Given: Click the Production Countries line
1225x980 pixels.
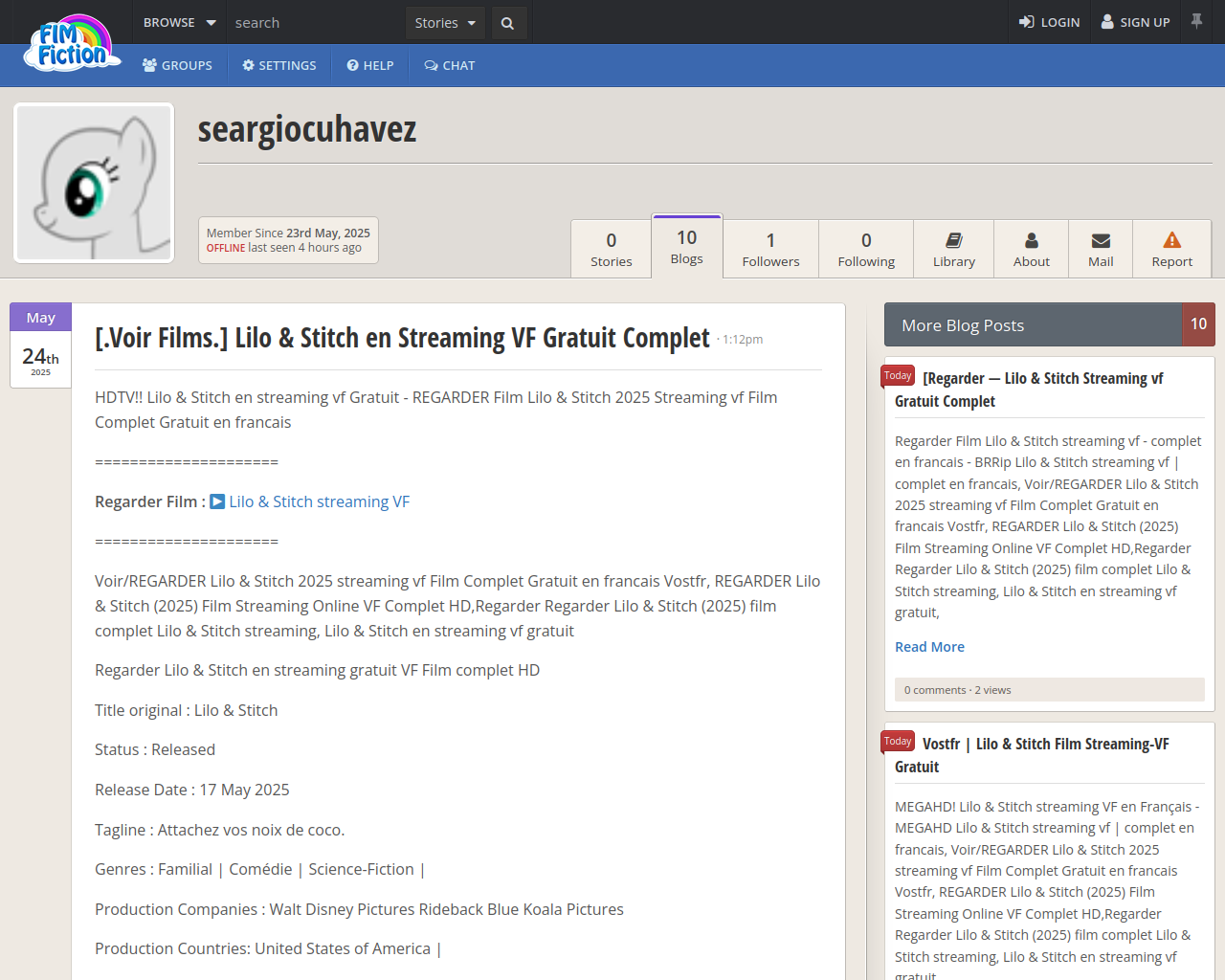Looking at the screenshot, I should click(268, 948).
